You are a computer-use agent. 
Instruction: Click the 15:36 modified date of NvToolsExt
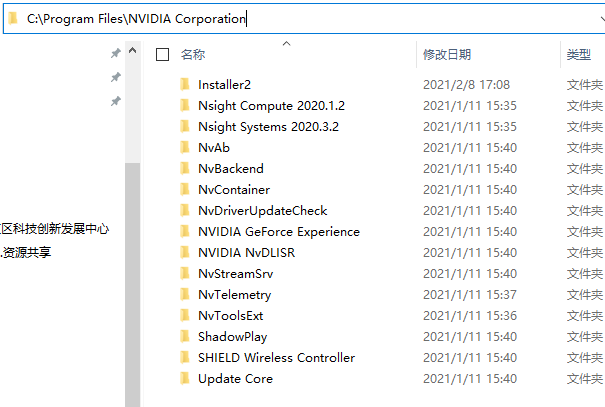coord(470,316)
